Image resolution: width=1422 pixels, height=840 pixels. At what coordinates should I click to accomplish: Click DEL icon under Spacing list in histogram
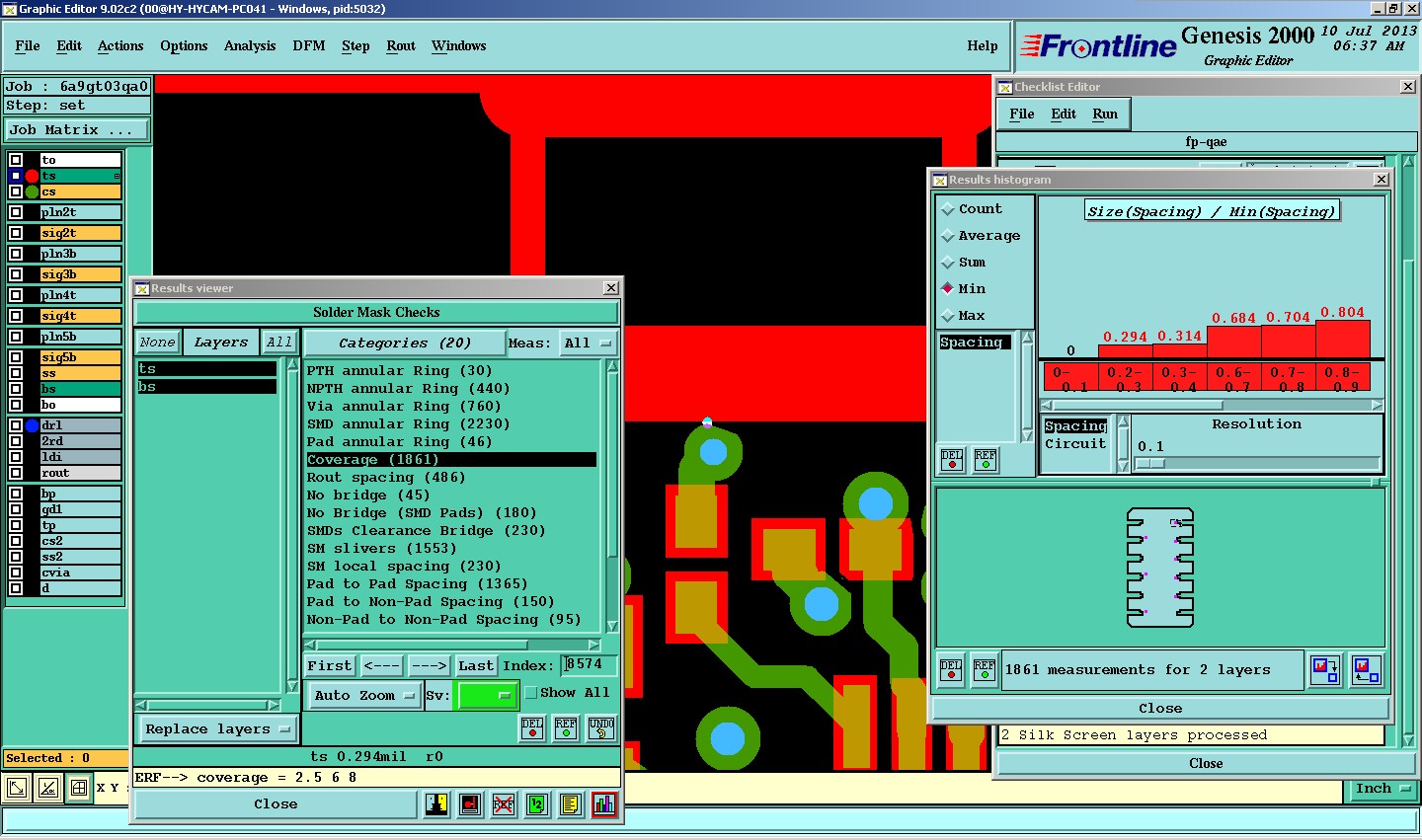point(952,460)
